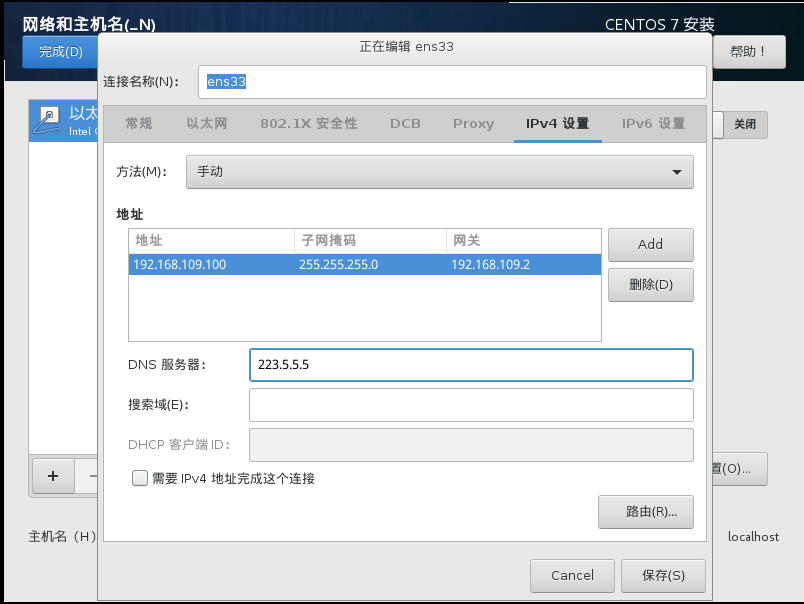Select the 192.168.109.100 address row

300,263
